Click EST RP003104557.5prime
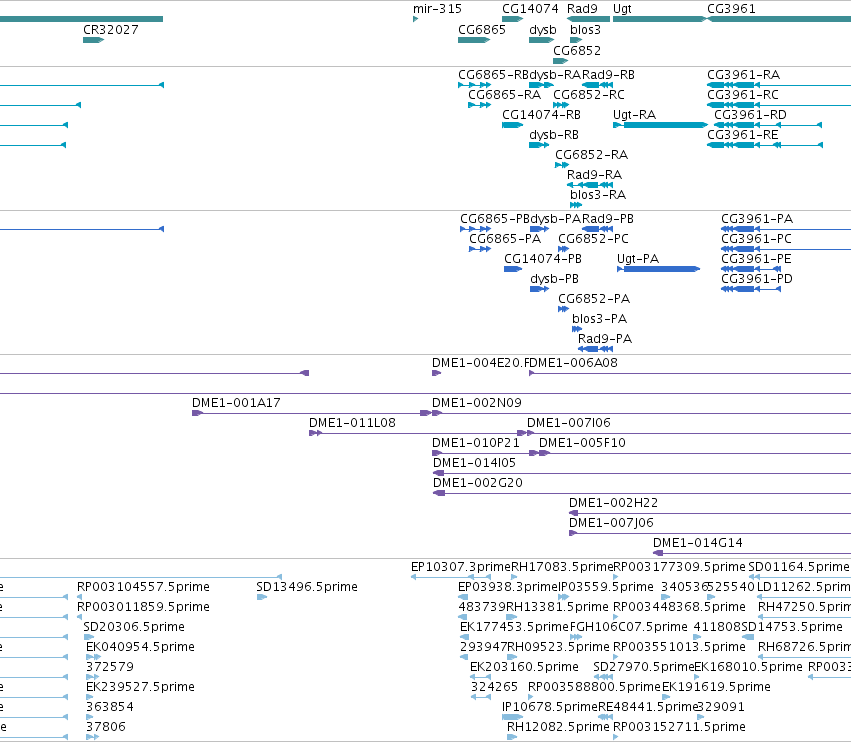 click(x=143, y=587)
